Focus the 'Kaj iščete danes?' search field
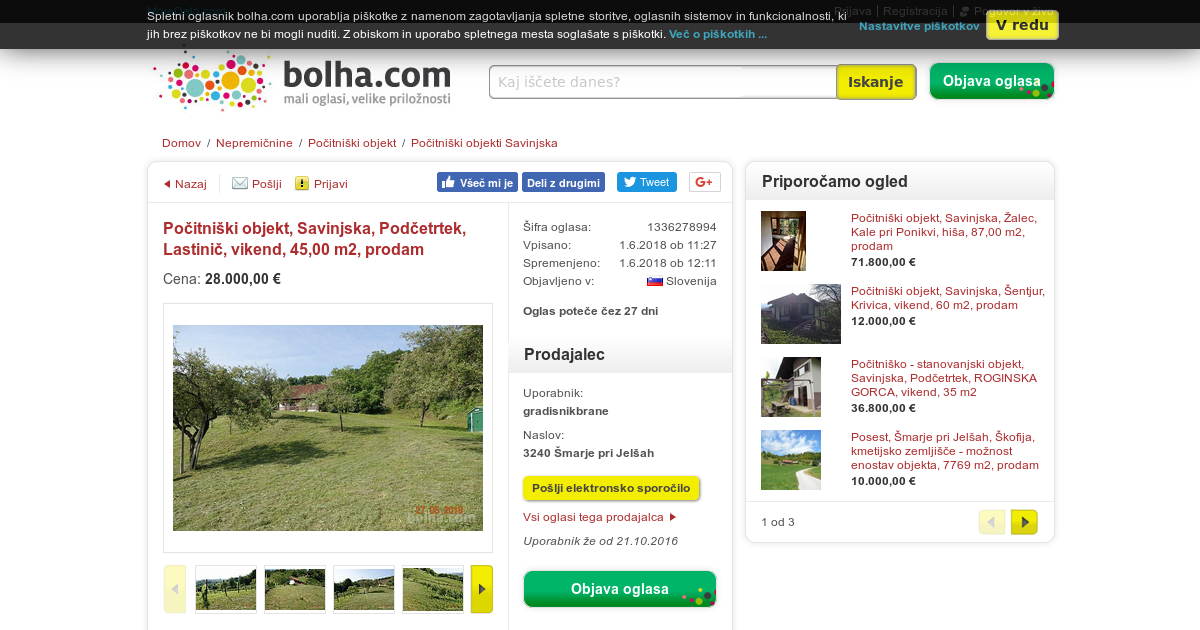The height and width of the screenshot is (630, 1200). 663,82
